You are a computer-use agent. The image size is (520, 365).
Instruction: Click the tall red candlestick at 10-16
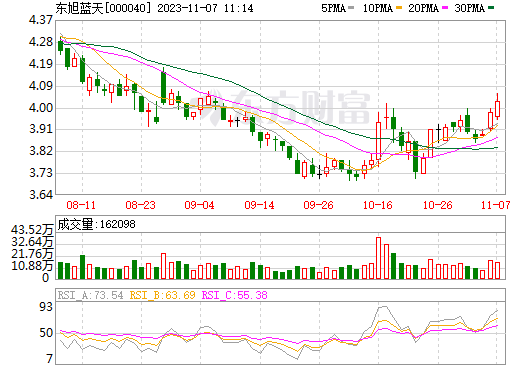(379, 140)
